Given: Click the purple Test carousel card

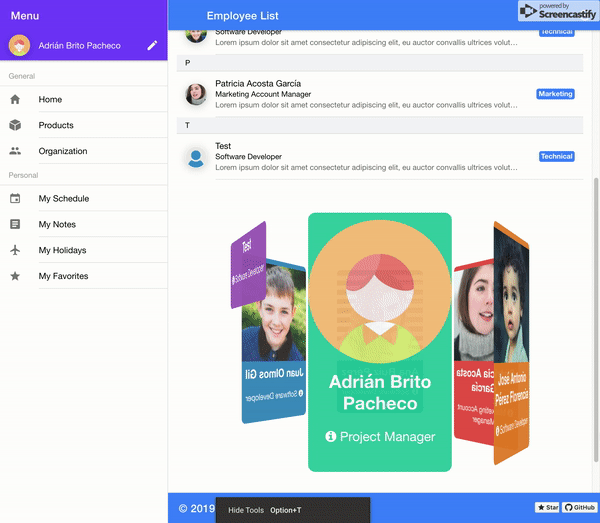Looking at the screenshot, I should [248, 265].
